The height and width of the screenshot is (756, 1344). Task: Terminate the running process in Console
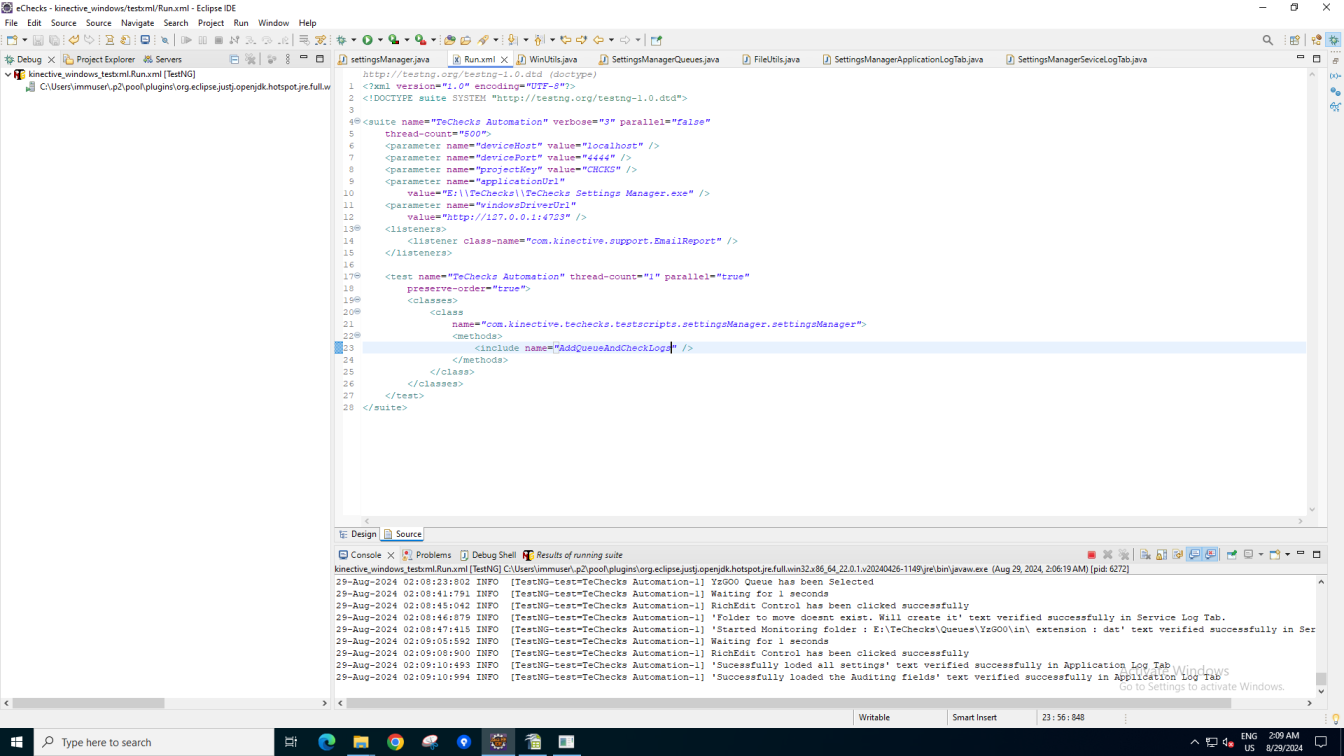(1091, 555)
